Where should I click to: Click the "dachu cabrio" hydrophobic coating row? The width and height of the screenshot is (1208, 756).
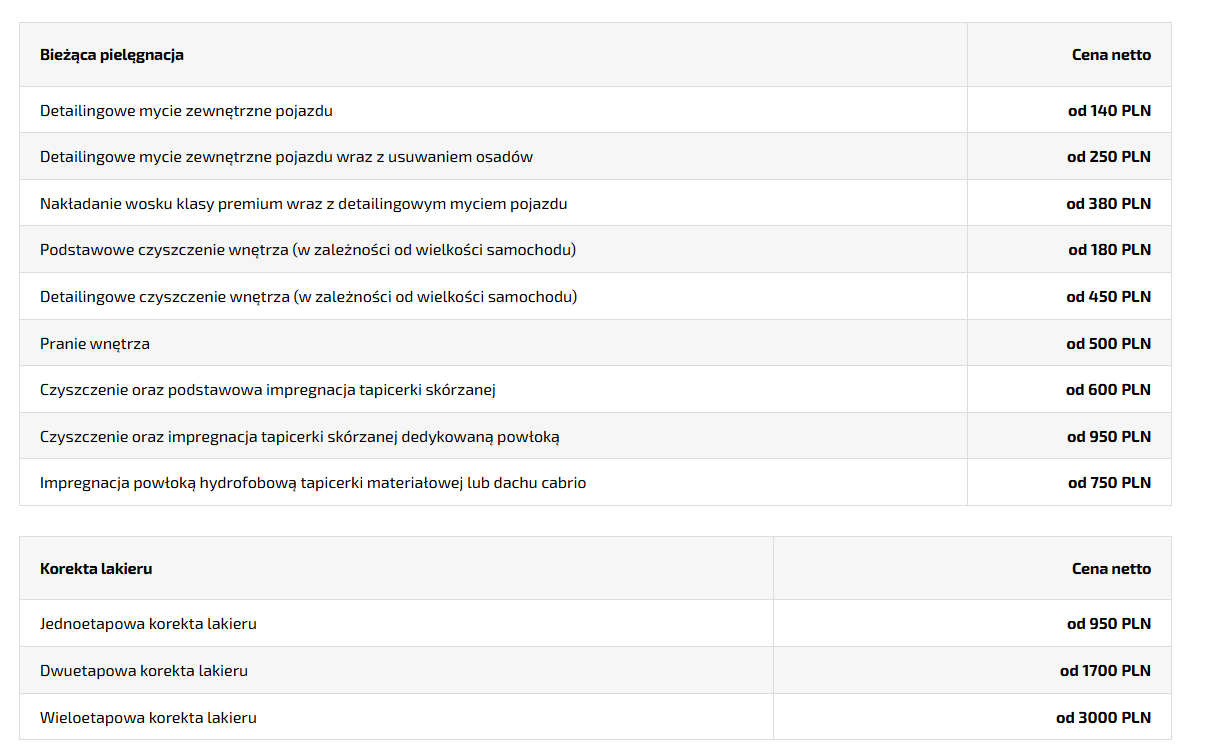312,483
